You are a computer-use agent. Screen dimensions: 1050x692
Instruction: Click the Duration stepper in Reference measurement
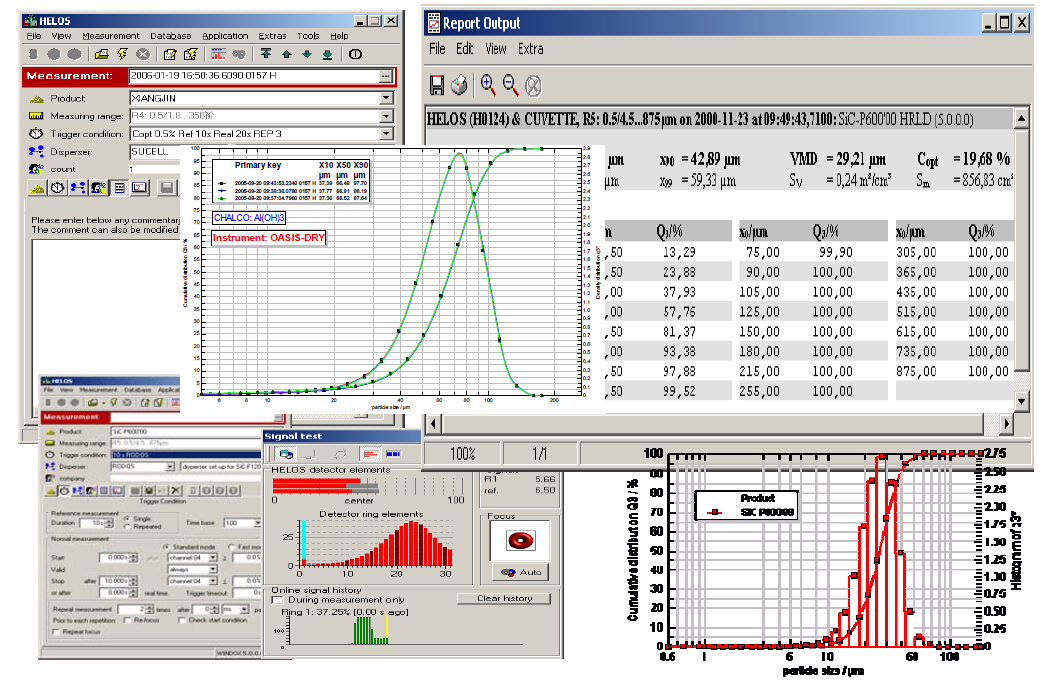110,523
